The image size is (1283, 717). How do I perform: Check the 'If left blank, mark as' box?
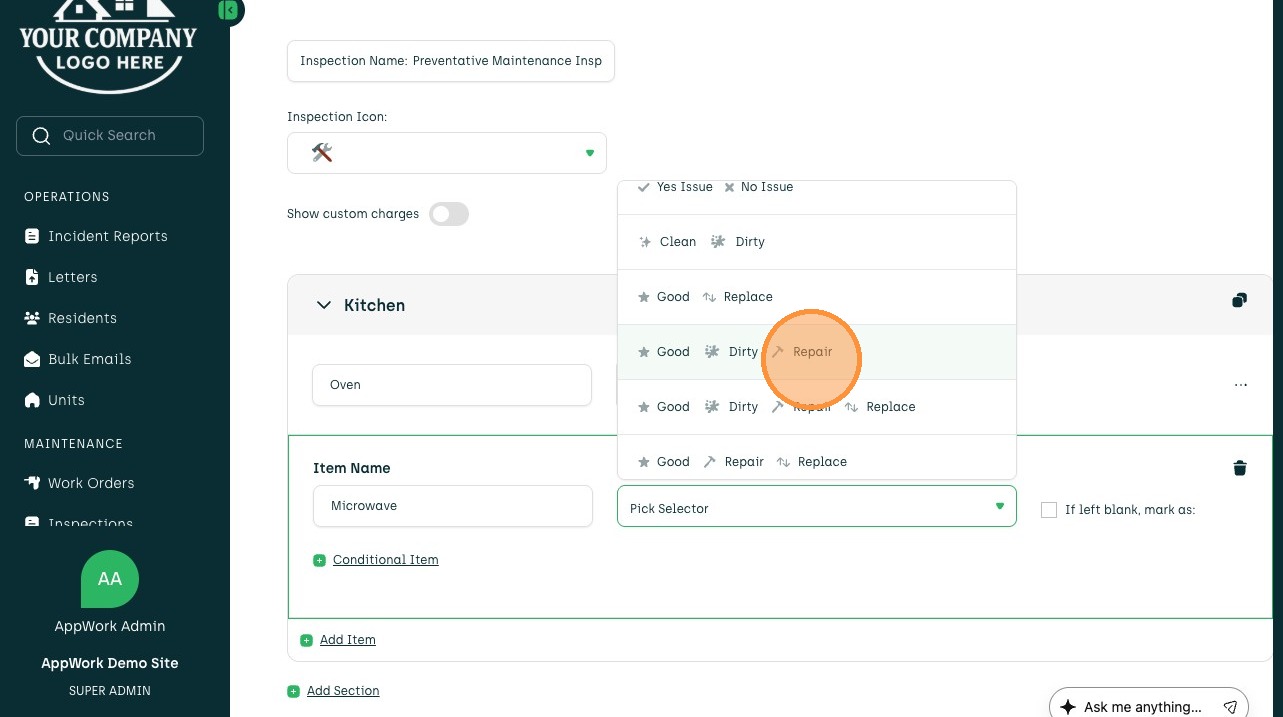click(x=1048, y=510)
